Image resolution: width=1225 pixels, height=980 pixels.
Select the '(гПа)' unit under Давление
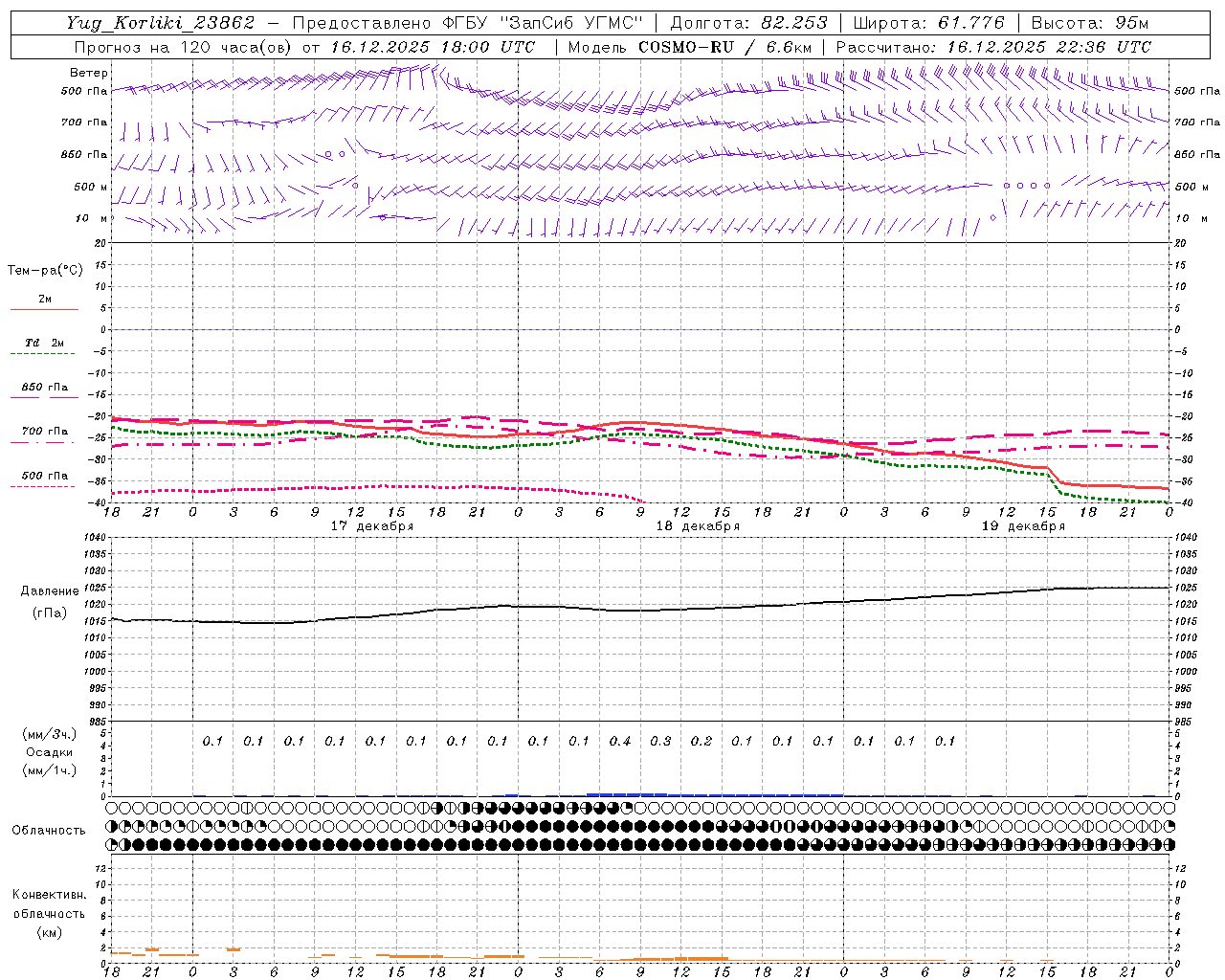tap(50, 613)
